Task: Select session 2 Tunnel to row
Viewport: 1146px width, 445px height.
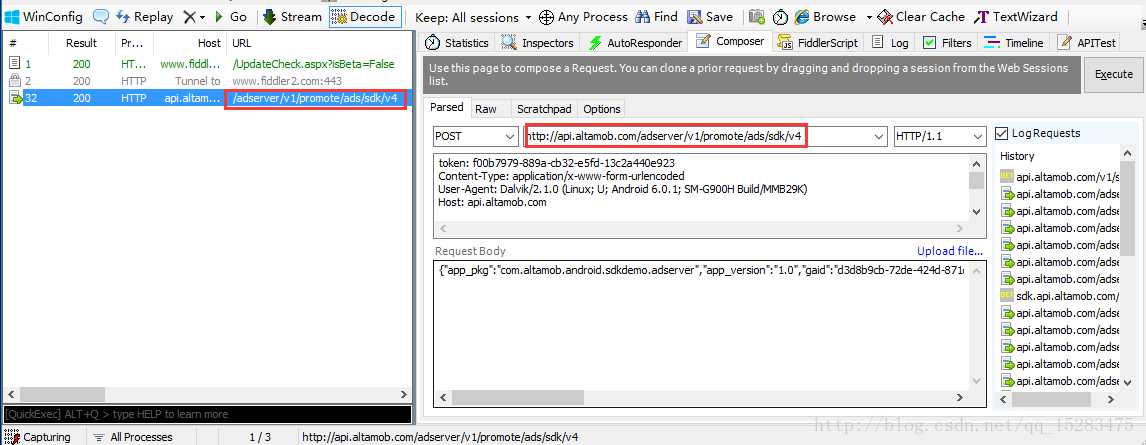Action: click(x=208, y=81)
